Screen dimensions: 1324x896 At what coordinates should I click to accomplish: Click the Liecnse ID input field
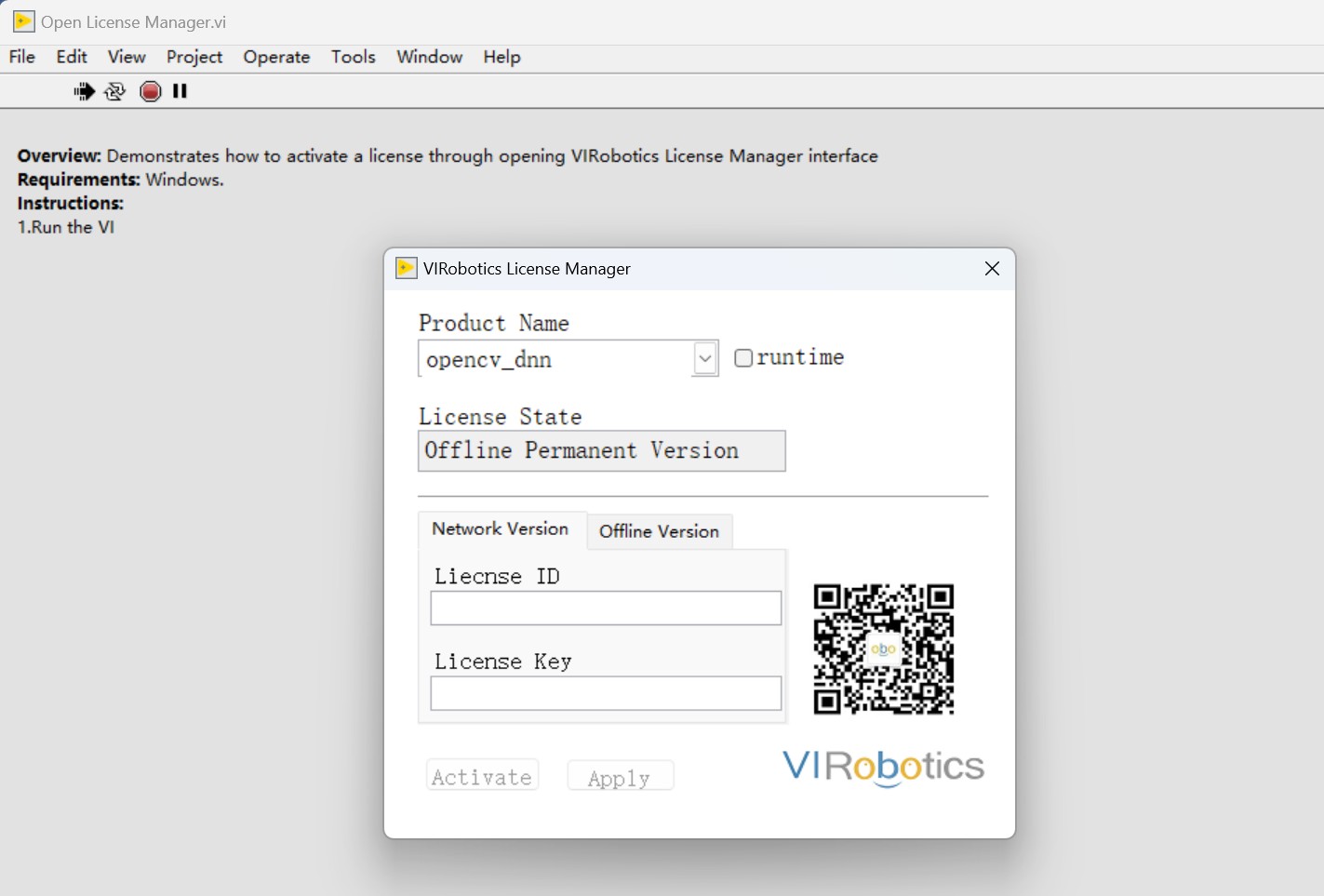click(606, 608)
